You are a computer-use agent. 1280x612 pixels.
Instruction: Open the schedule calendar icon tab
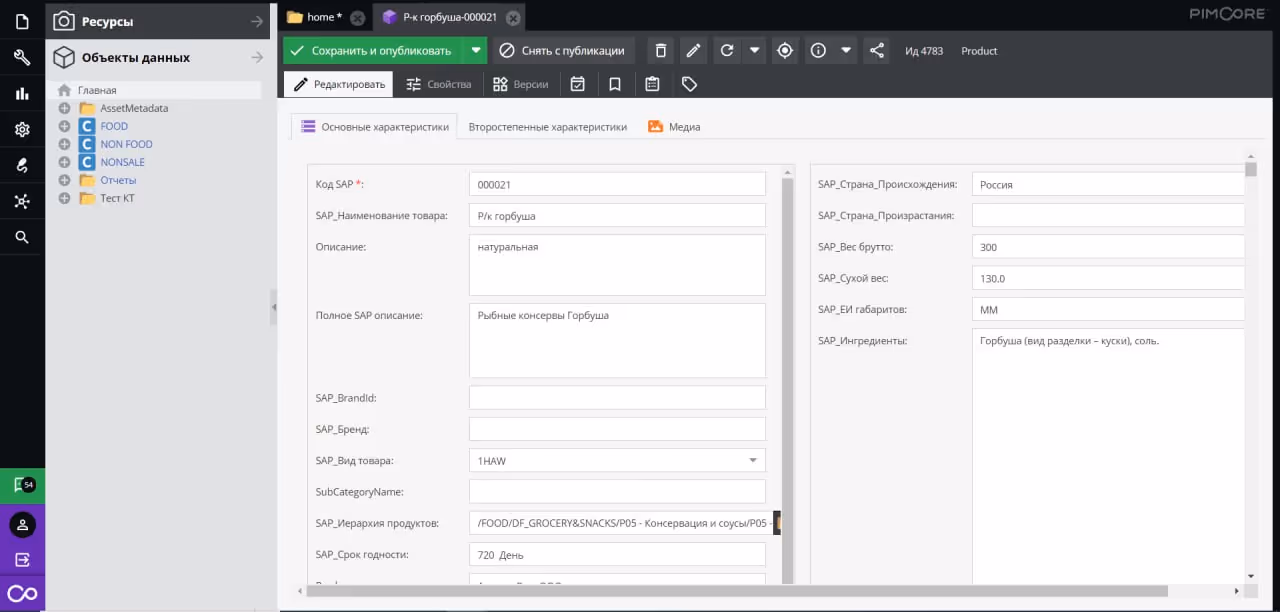pyautogui.click(x=578, y=85)
